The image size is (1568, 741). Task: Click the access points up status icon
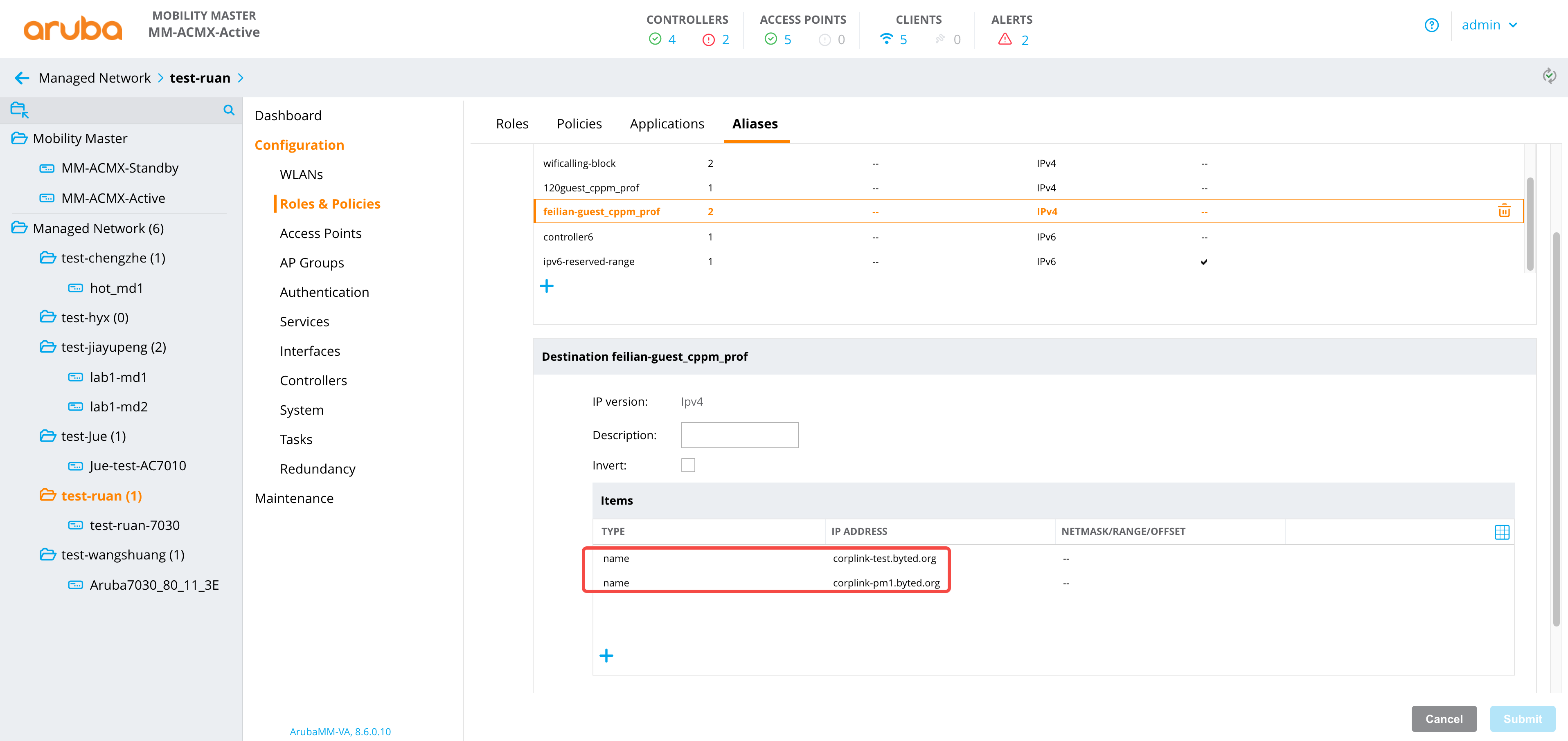click(770, 40)
